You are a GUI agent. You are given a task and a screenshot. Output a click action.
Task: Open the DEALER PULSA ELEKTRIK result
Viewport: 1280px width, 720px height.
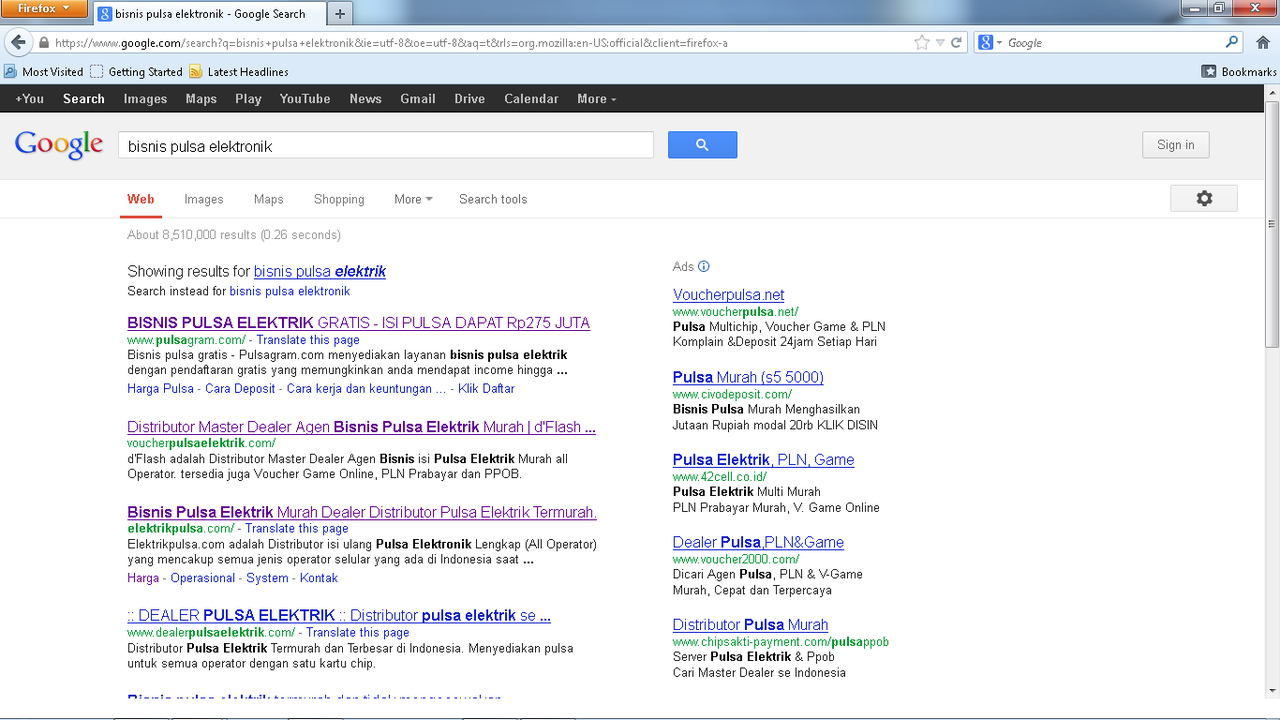339,615
